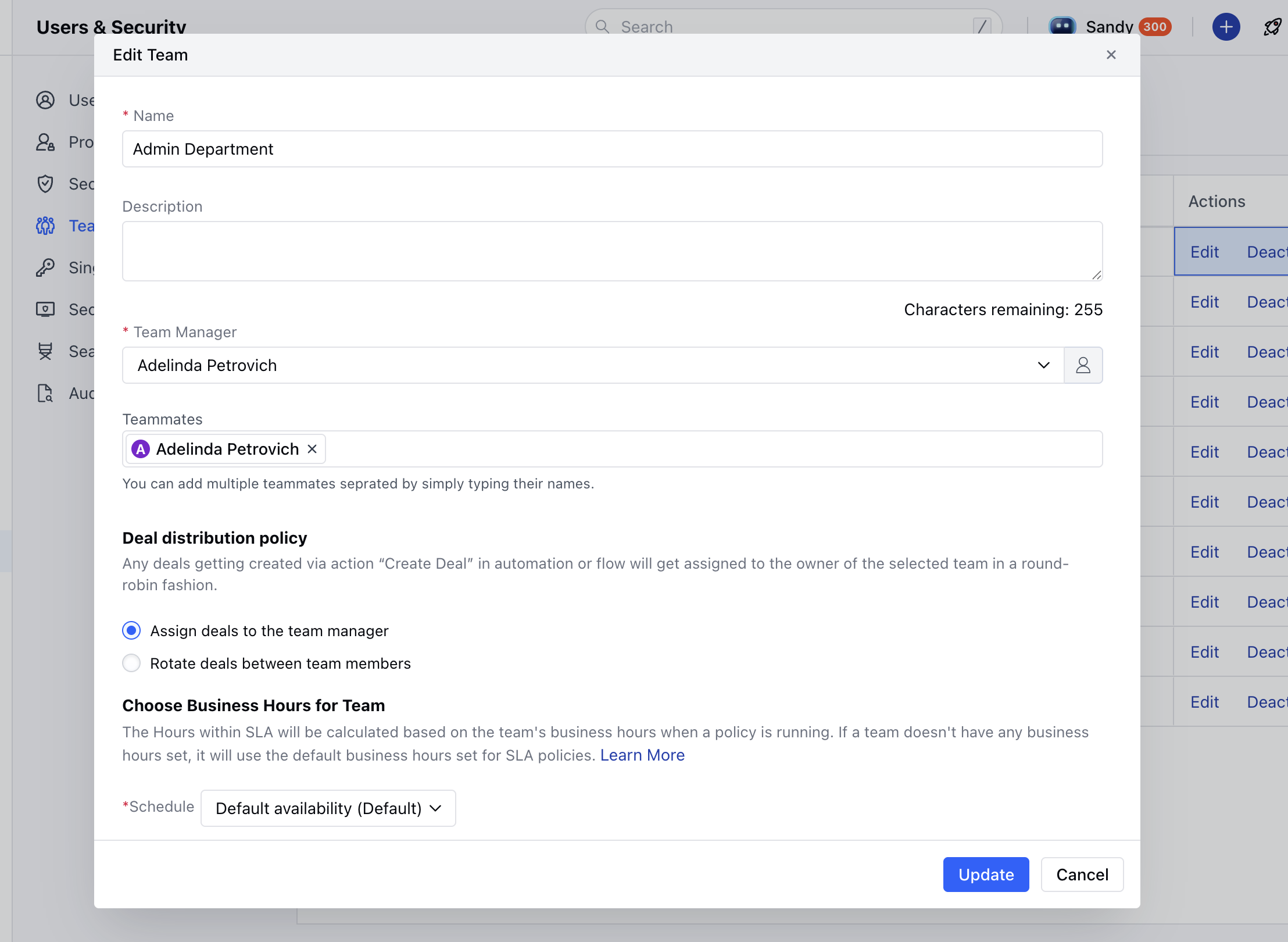
Task: Click the Cancel button
Action: click(x=1082, y=875)
